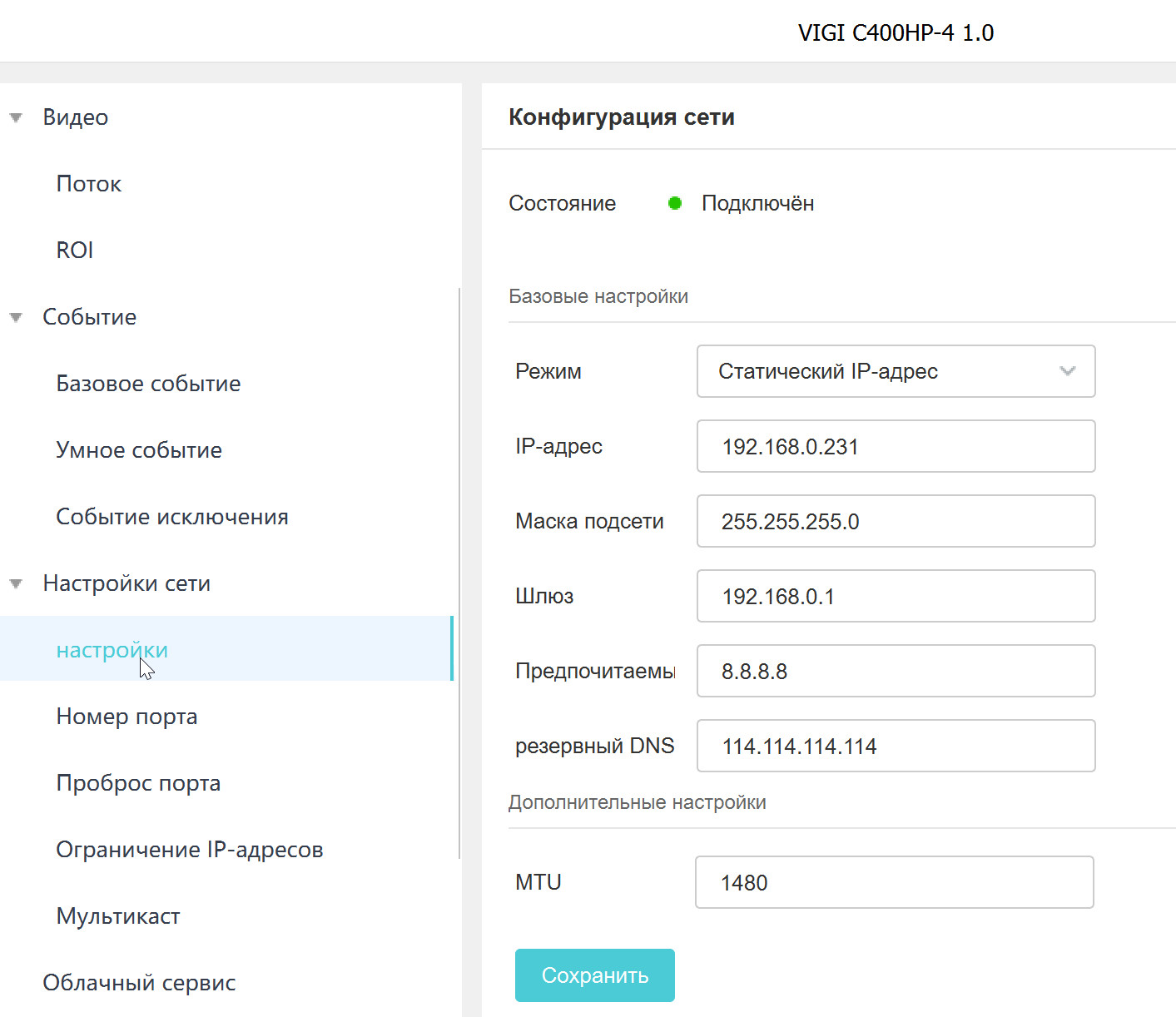Collapse the Видео section arrow
The image size is (1176, 1017).
[16, 118]
